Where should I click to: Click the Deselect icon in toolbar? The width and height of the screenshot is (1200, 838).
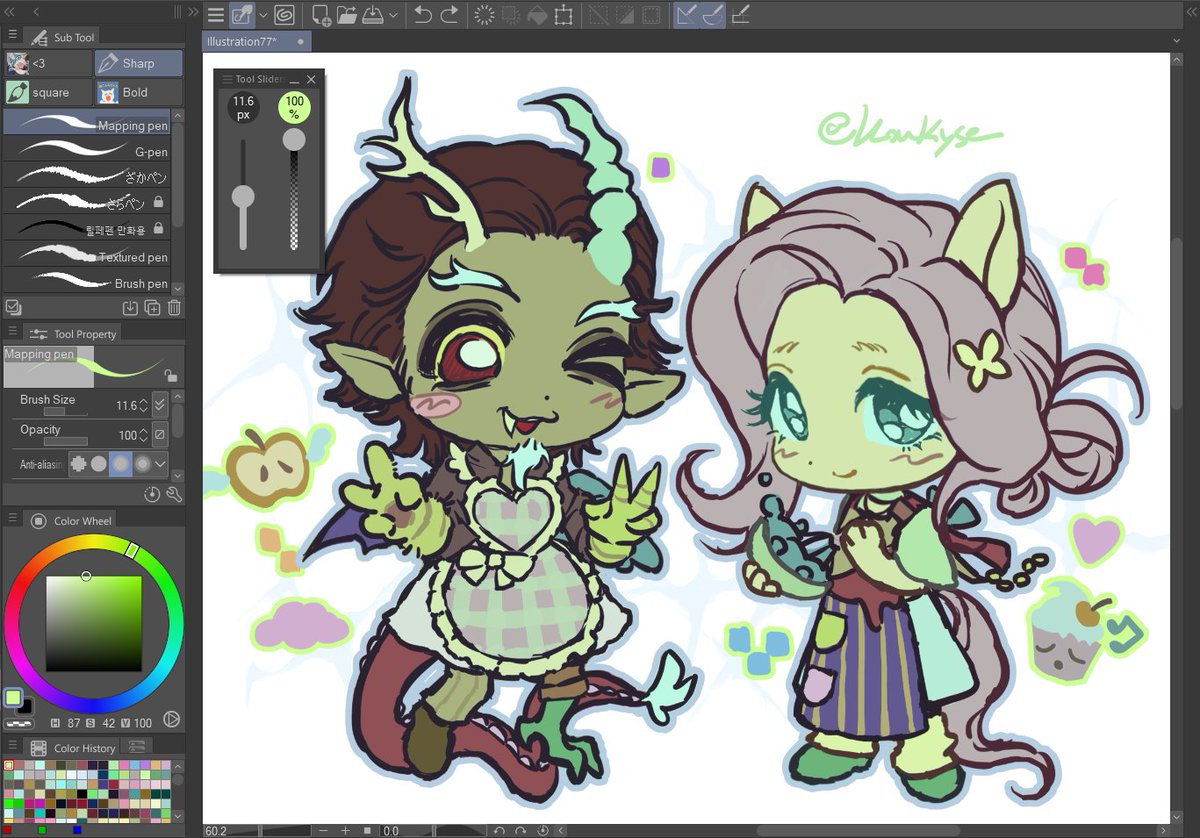(598, 15)
